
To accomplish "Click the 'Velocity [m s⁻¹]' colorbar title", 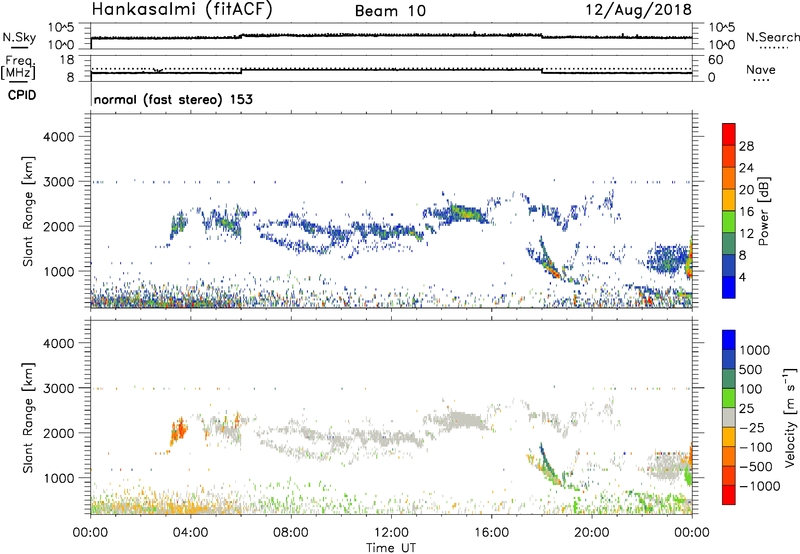I will pos(790,417).
